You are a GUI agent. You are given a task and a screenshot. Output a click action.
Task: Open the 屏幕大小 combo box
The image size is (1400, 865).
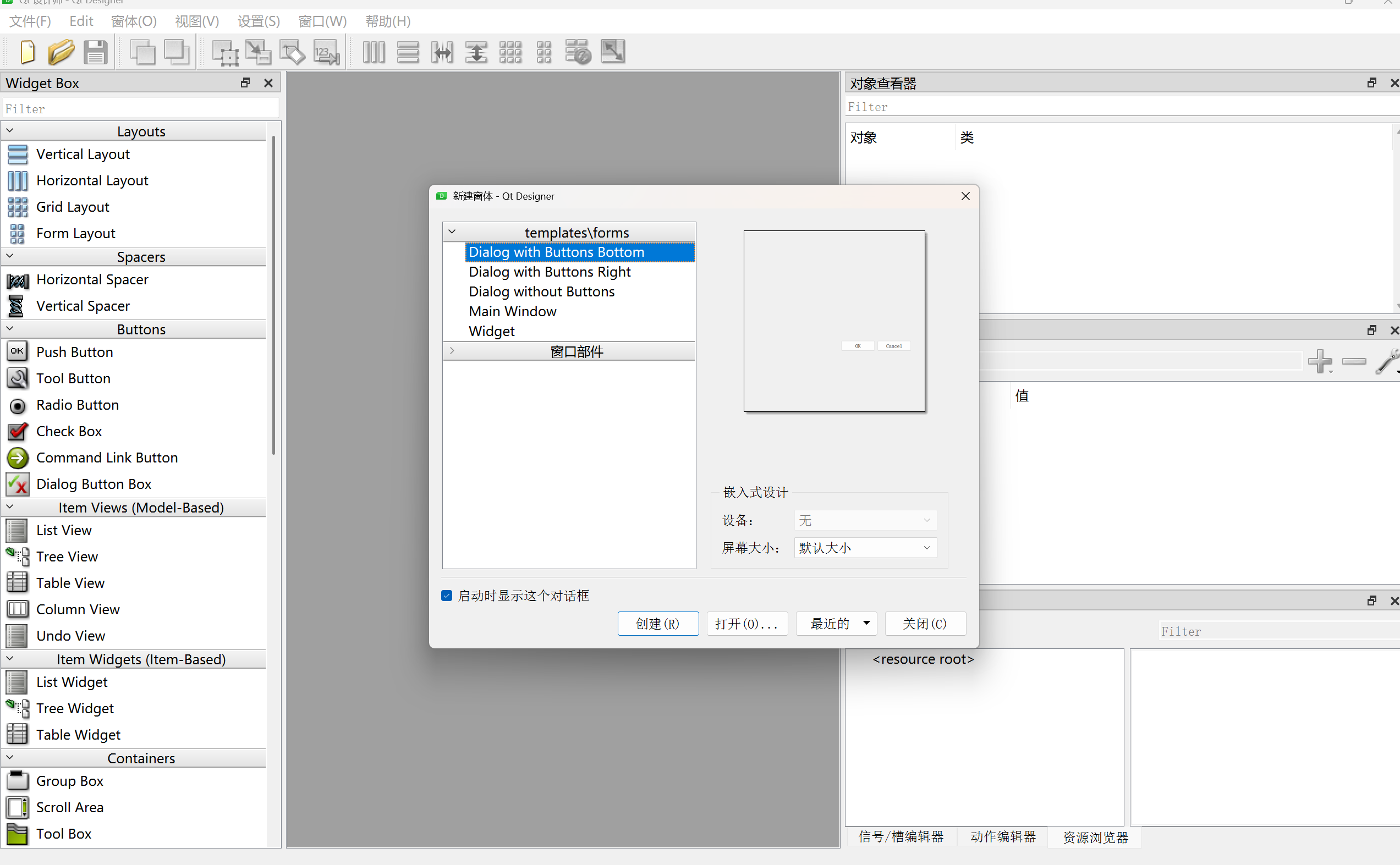pyautogui.click(x=865, y=548)
